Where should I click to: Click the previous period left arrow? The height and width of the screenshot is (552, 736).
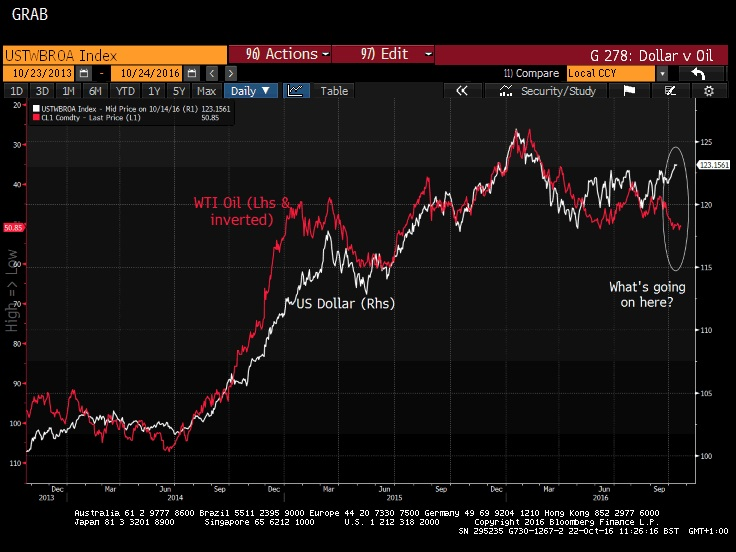[213, 73]
